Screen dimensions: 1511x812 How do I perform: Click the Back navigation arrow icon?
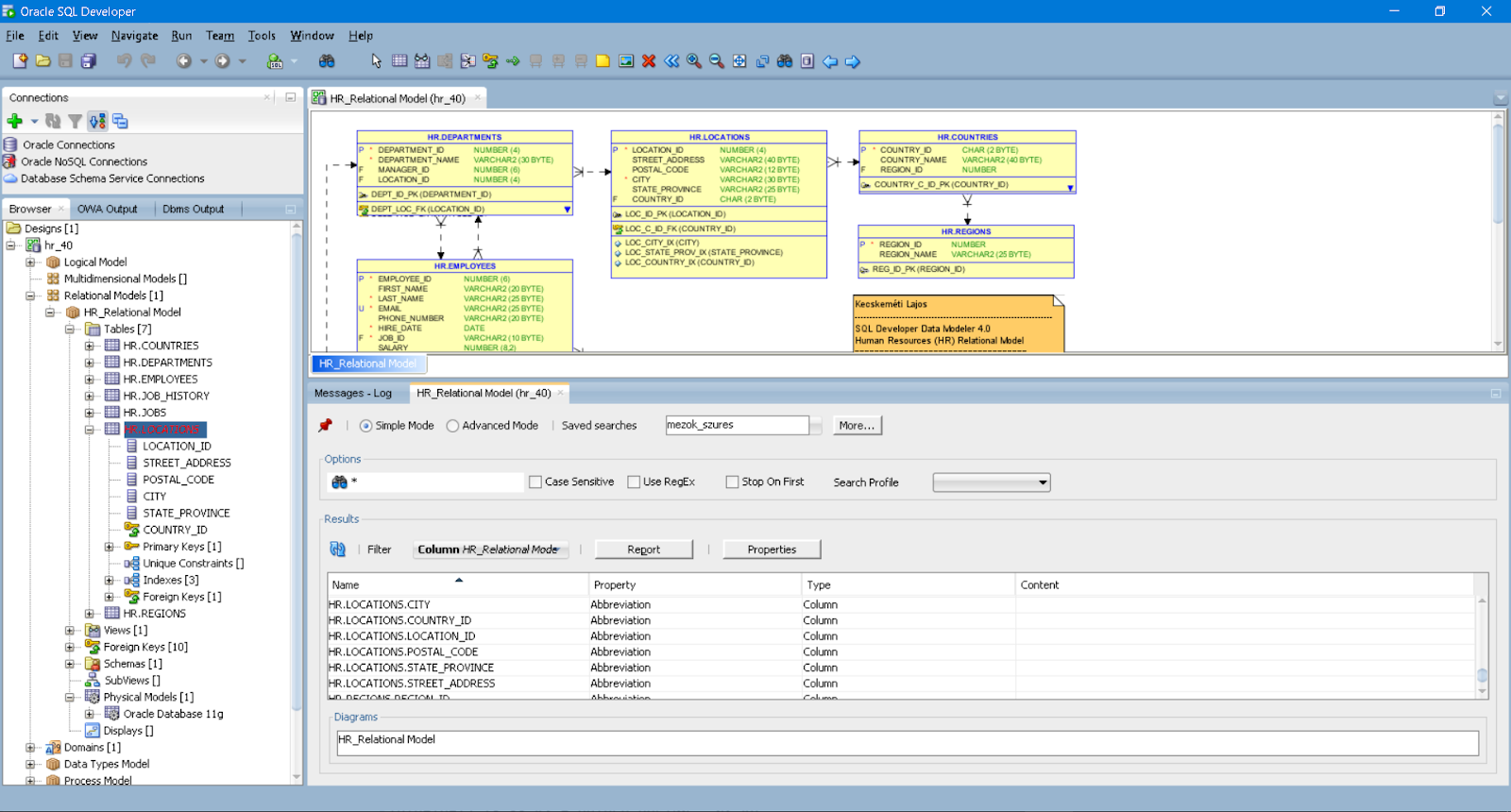coord(184,61)
